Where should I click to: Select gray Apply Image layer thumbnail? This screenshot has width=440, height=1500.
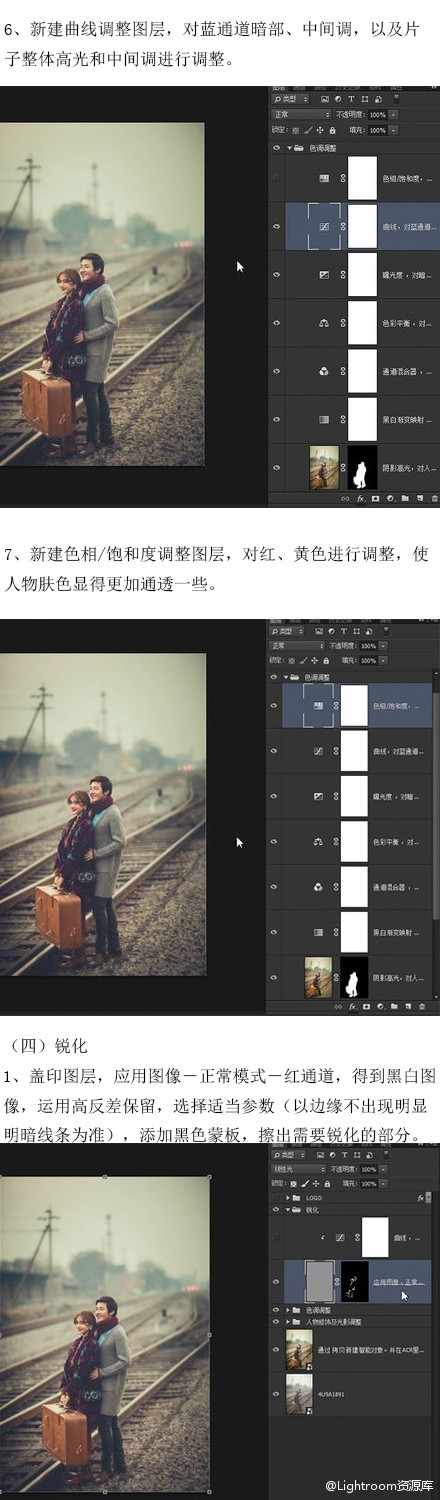click(320, 1281)
